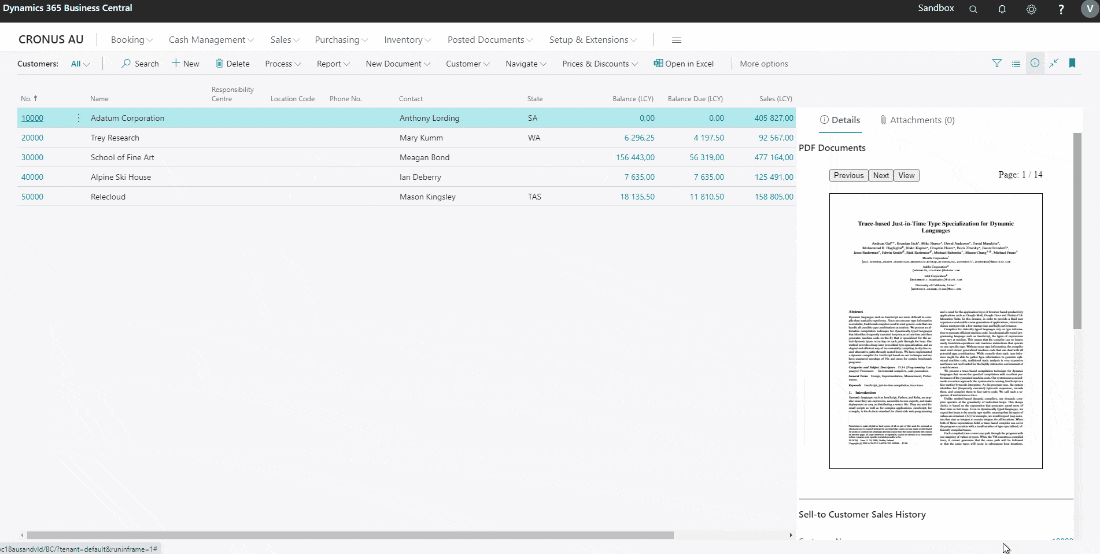This screenshot has height=554, width=1100.
Task: Open the filter pane icon
Action: pos(996,63)
